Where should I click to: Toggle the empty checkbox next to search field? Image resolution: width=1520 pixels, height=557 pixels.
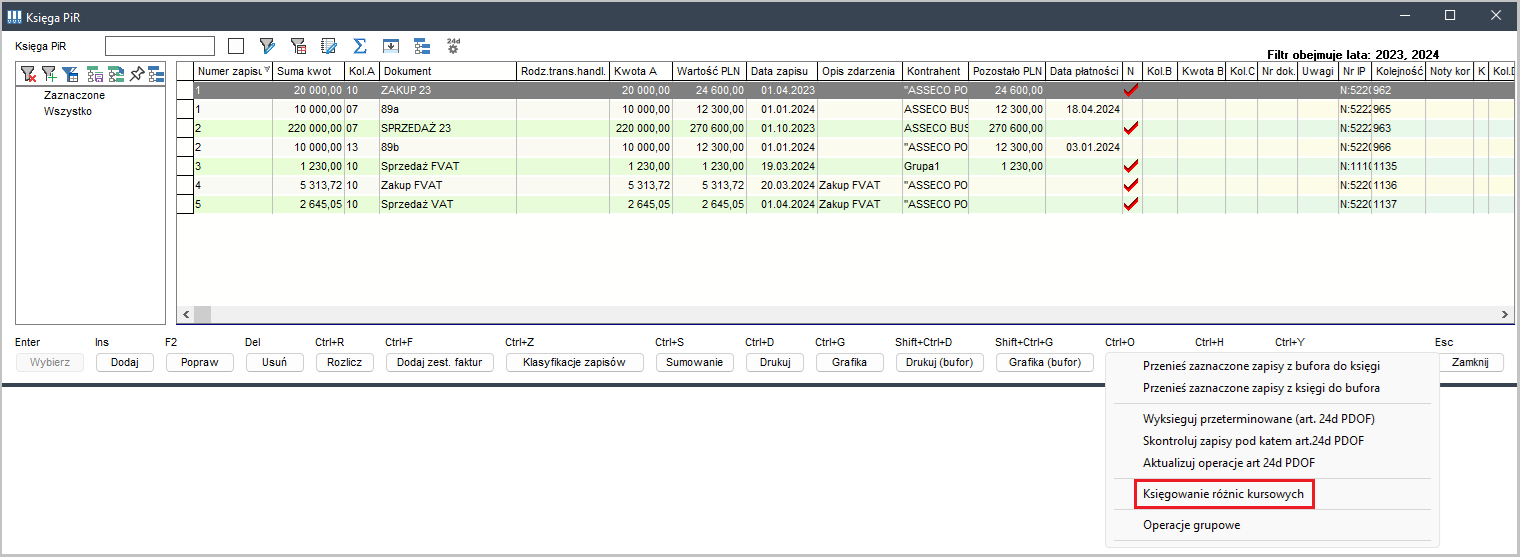click(236, 45)
